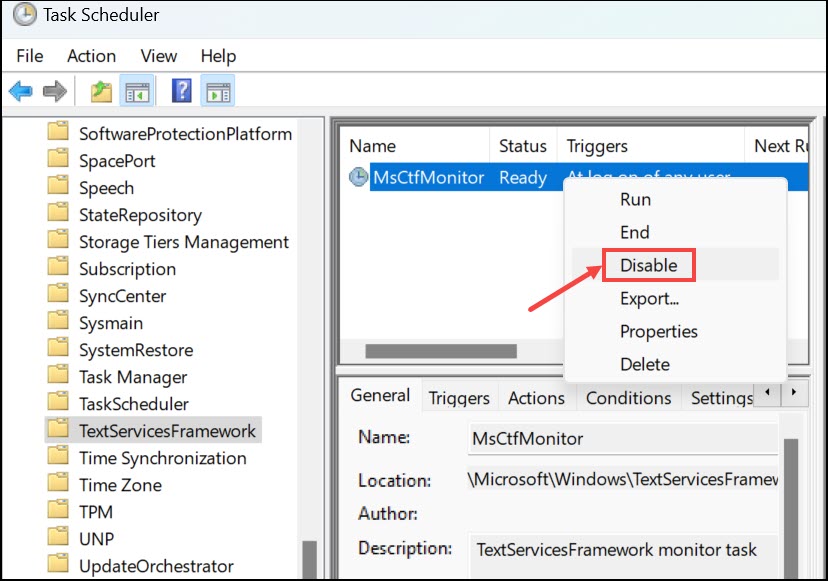Image resolution: width=828 pixels, height=581 pixels.
Task: Select the Time Synchronization folder
Action: [x=162, y=457]
